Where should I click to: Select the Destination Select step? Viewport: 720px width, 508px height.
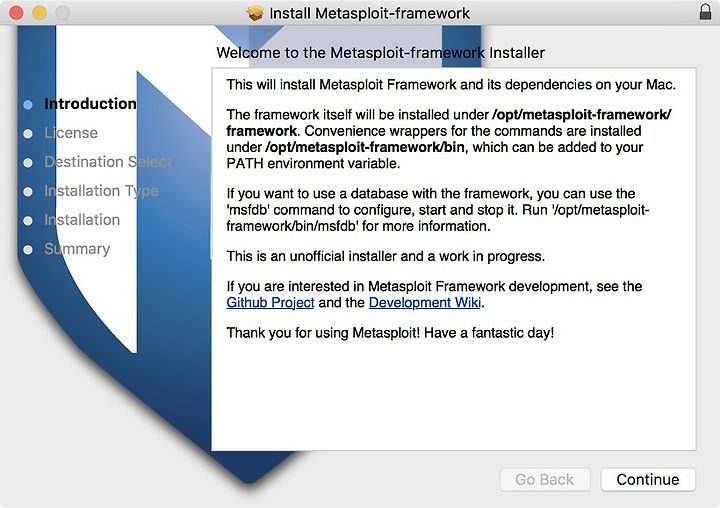107,162
